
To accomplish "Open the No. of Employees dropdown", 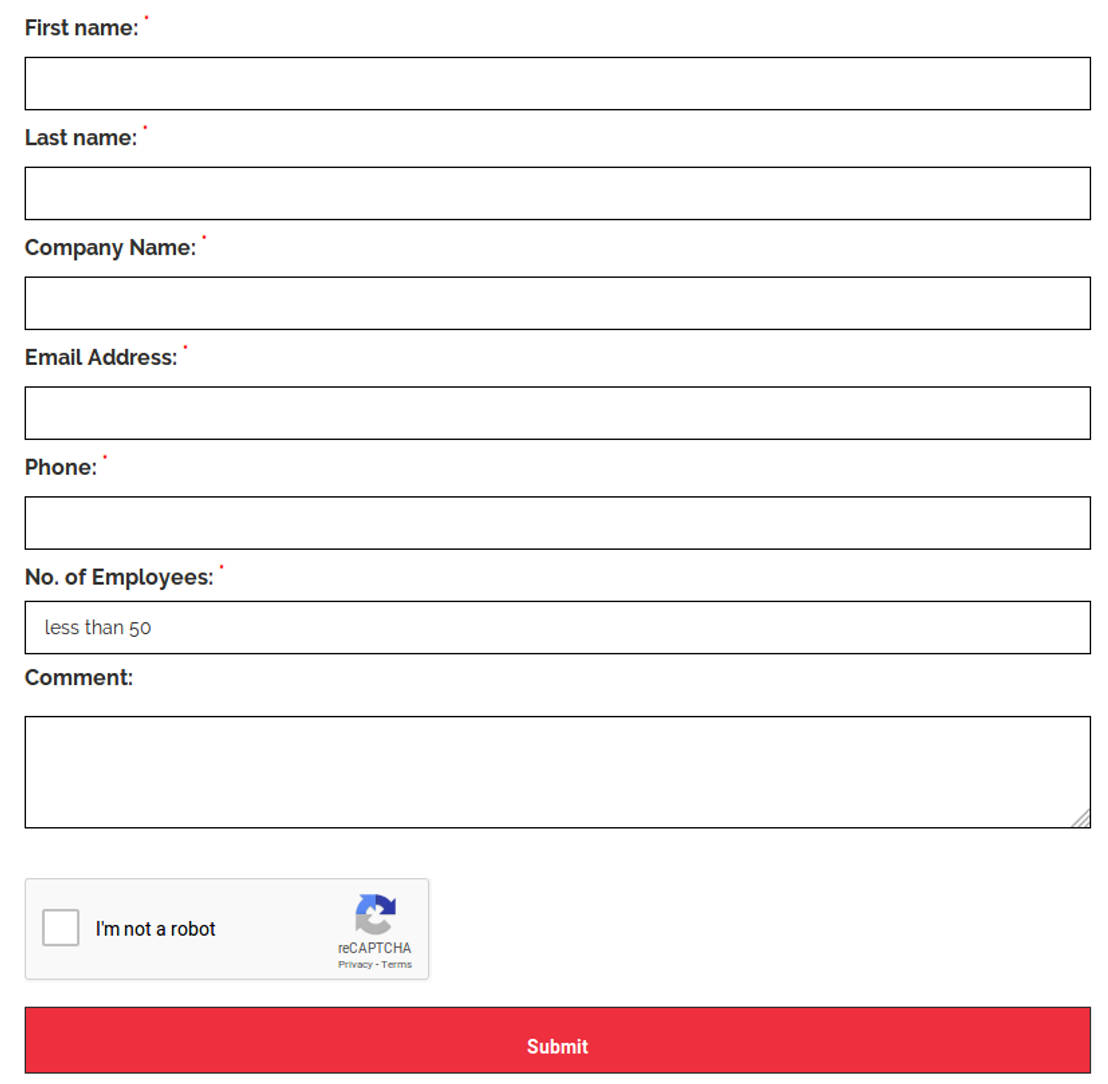I will (x=557, y=628).
